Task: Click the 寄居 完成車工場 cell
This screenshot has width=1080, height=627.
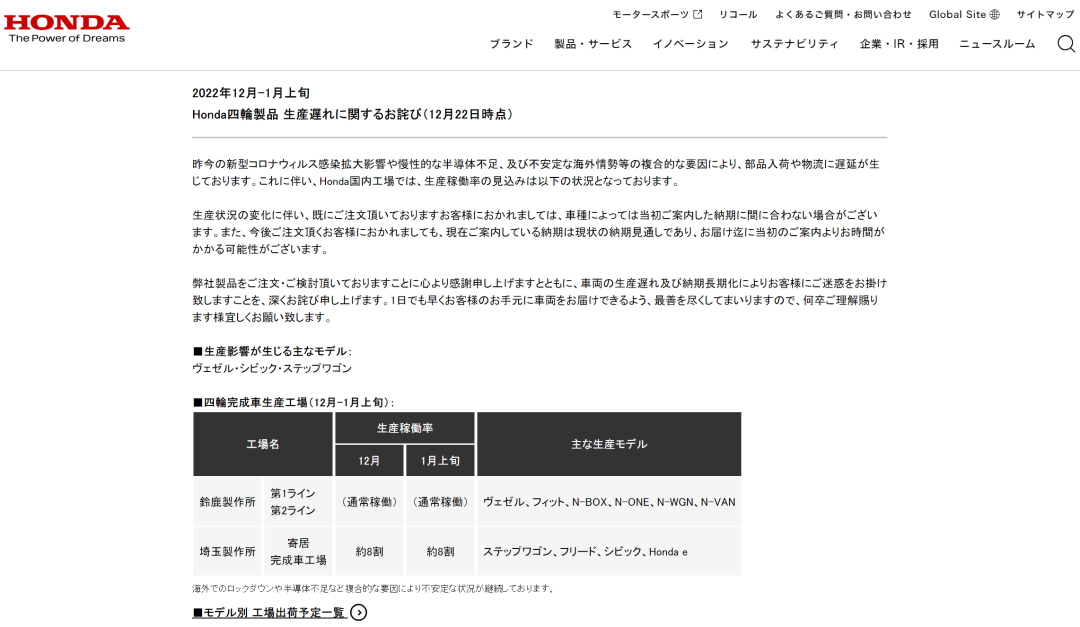Action: click(x=298, y=552)
